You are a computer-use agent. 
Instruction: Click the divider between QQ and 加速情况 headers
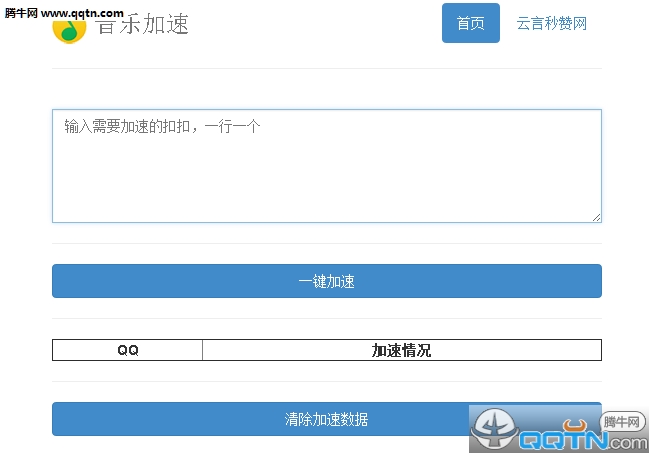tap(202, 350)
